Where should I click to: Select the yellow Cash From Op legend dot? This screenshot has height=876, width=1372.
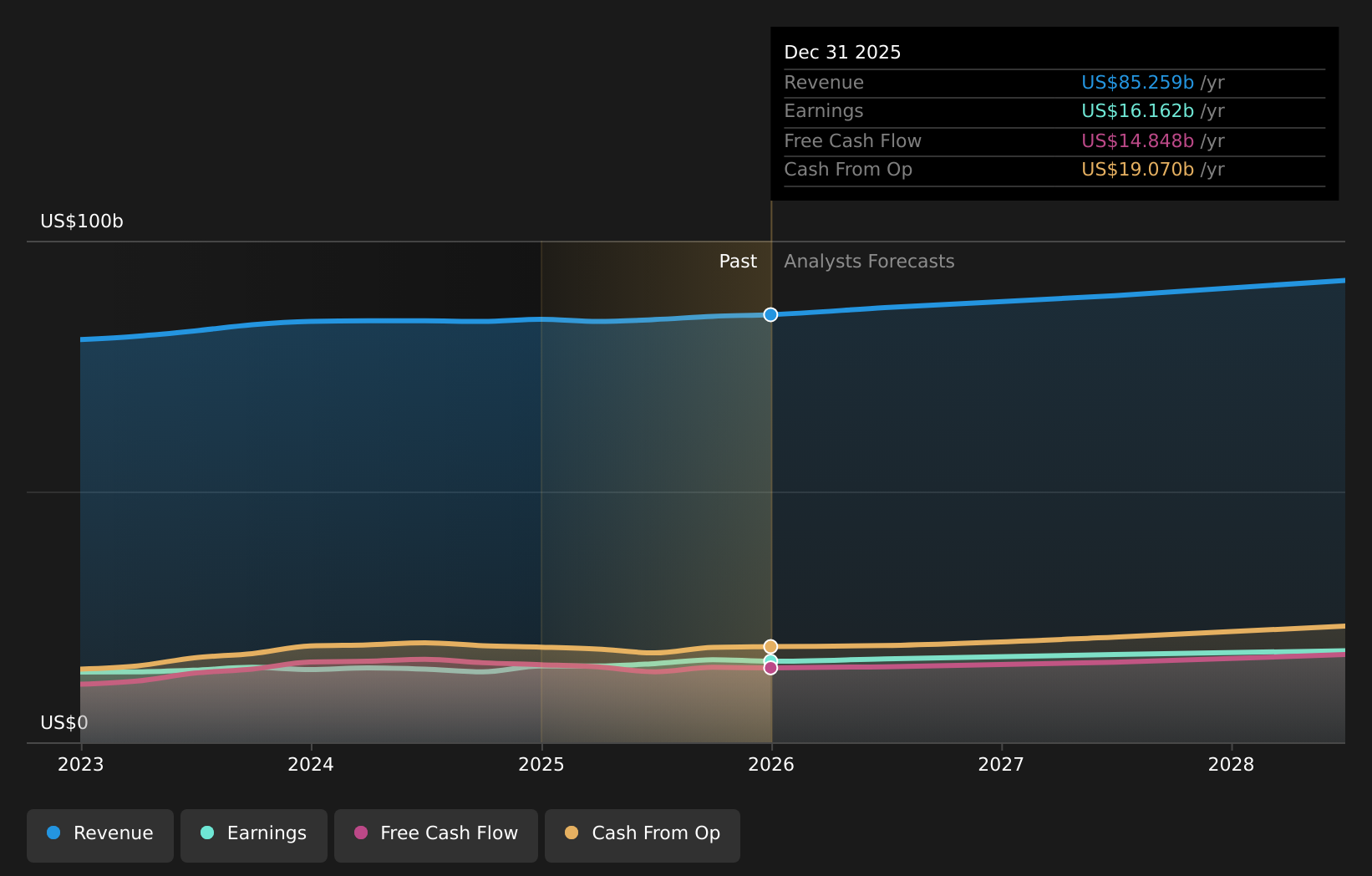tap(572, 833)
